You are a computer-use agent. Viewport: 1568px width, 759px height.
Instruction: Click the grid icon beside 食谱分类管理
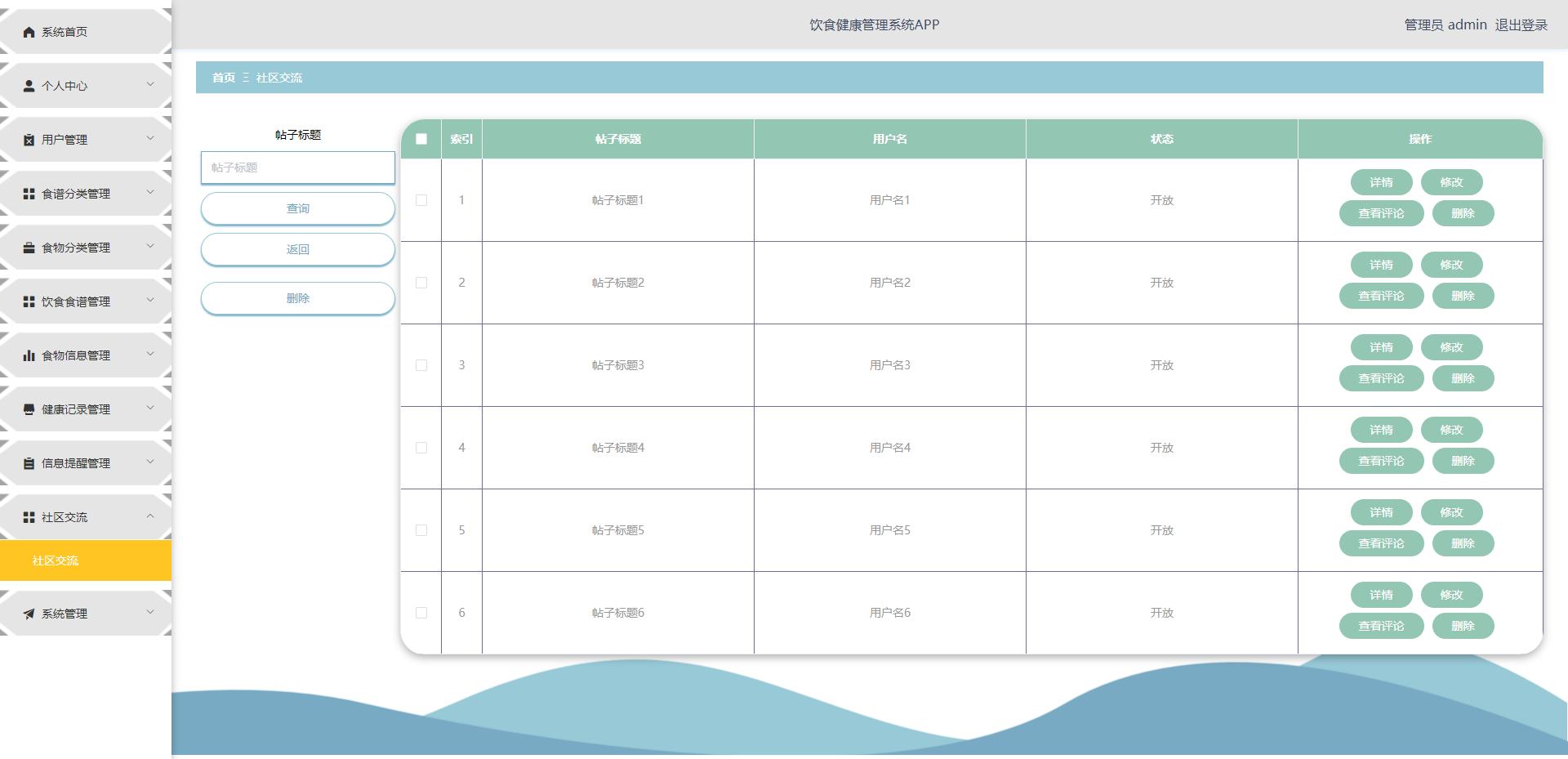(x=29, y=194)
